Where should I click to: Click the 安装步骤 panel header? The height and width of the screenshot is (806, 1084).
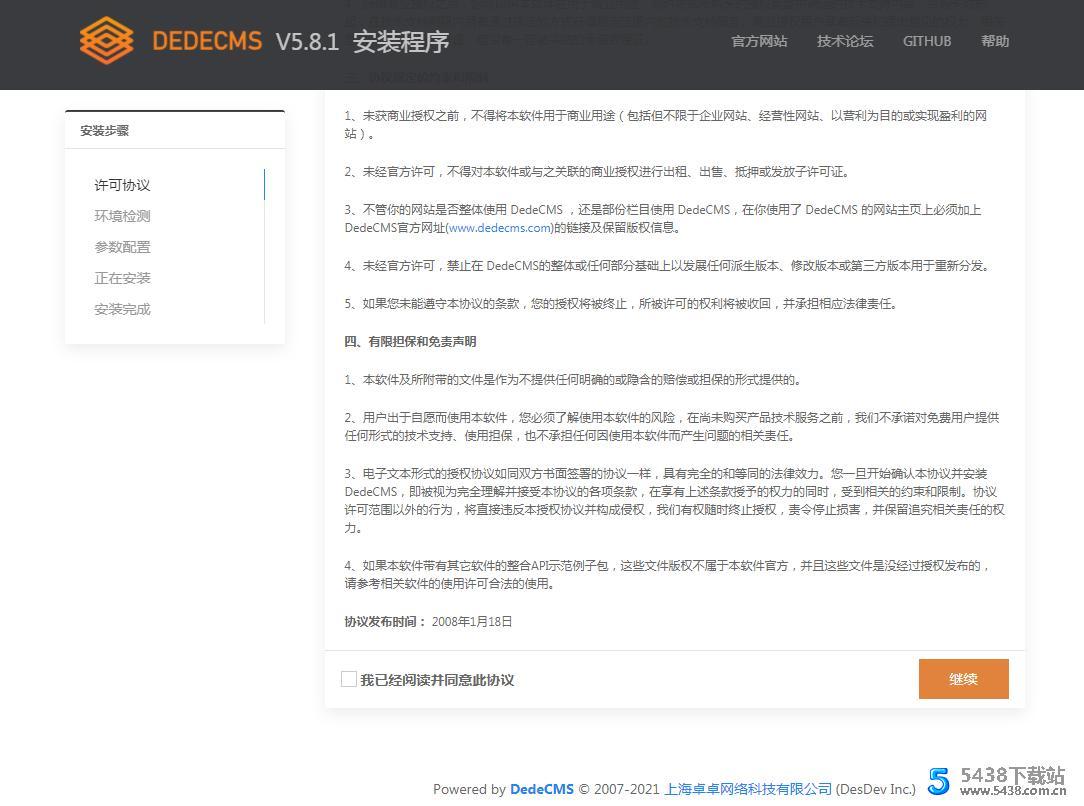coord(105,131)
